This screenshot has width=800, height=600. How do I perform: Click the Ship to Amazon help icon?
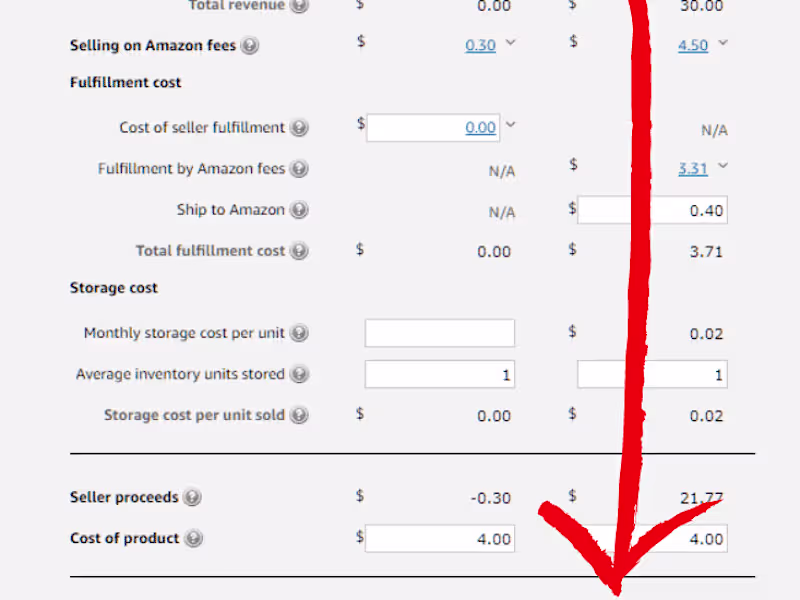(299, 210)
